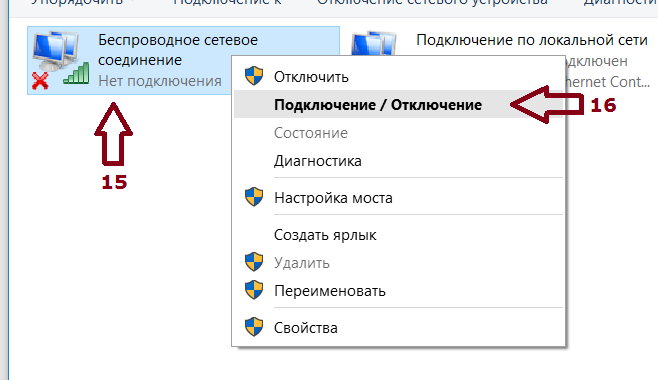Click the truncated adapter description ending in Cont...
Viewport: 658px width, 380px height.
pyautogui.click(x=608, y=82)
